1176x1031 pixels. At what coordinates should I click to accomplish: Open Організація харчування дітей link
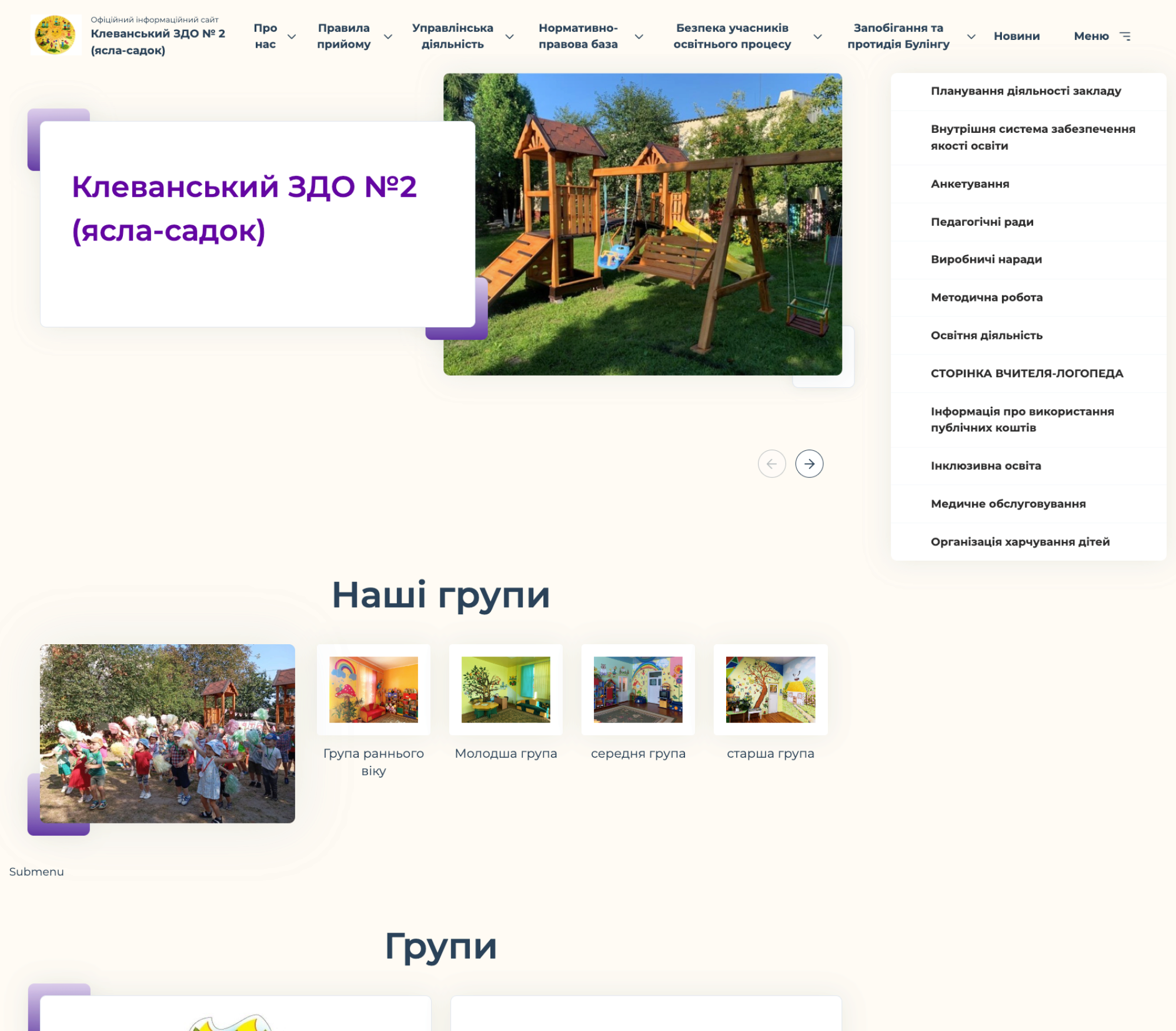click(x=1020, y=542)
